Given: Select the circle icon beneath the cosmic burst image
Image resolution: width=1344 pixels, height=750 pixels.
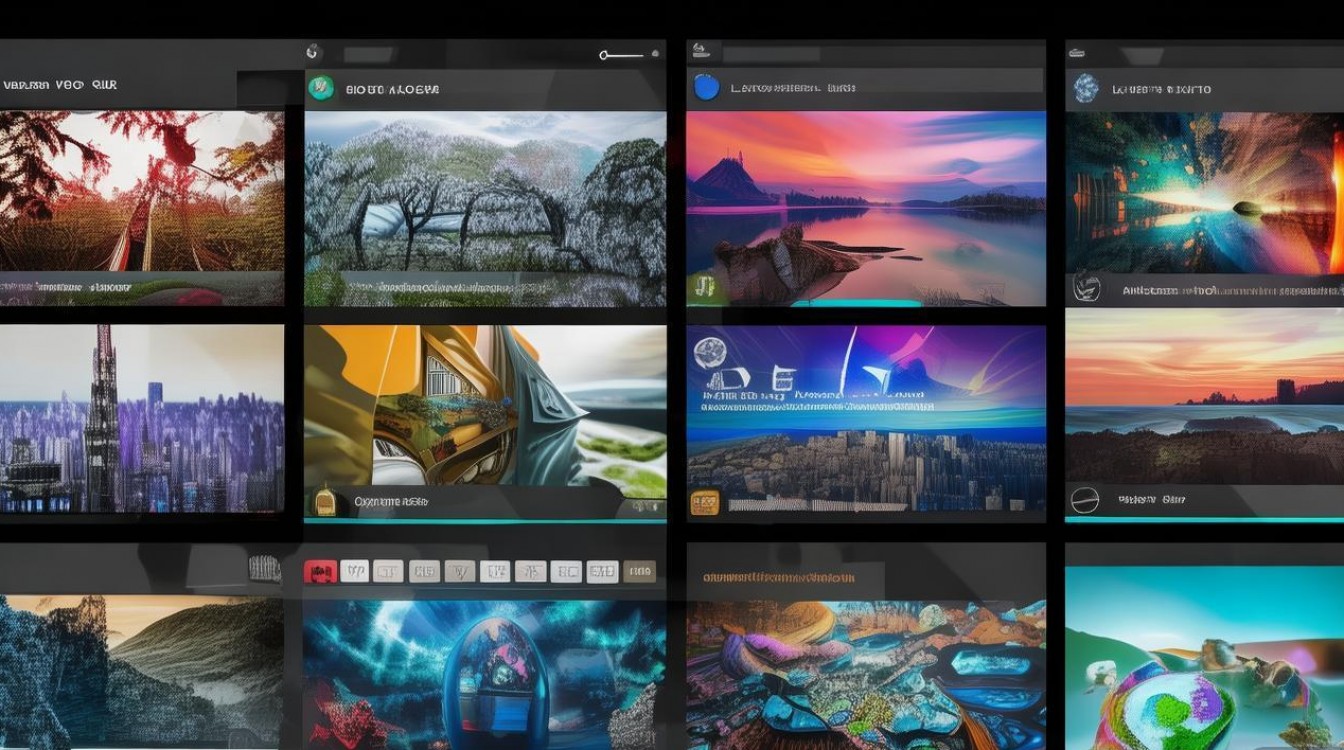Looking at the screenshot, I should (1086, 289).
